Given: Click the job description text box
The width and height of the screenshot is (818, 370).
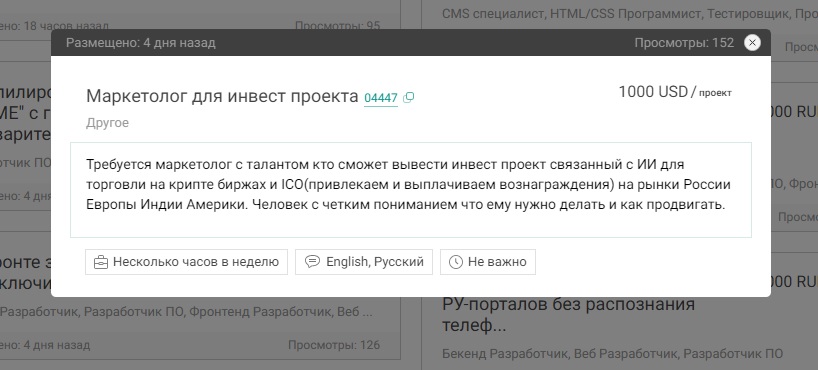Looking at the screenshot, I should pyautogui.click(x=411, y=190).
